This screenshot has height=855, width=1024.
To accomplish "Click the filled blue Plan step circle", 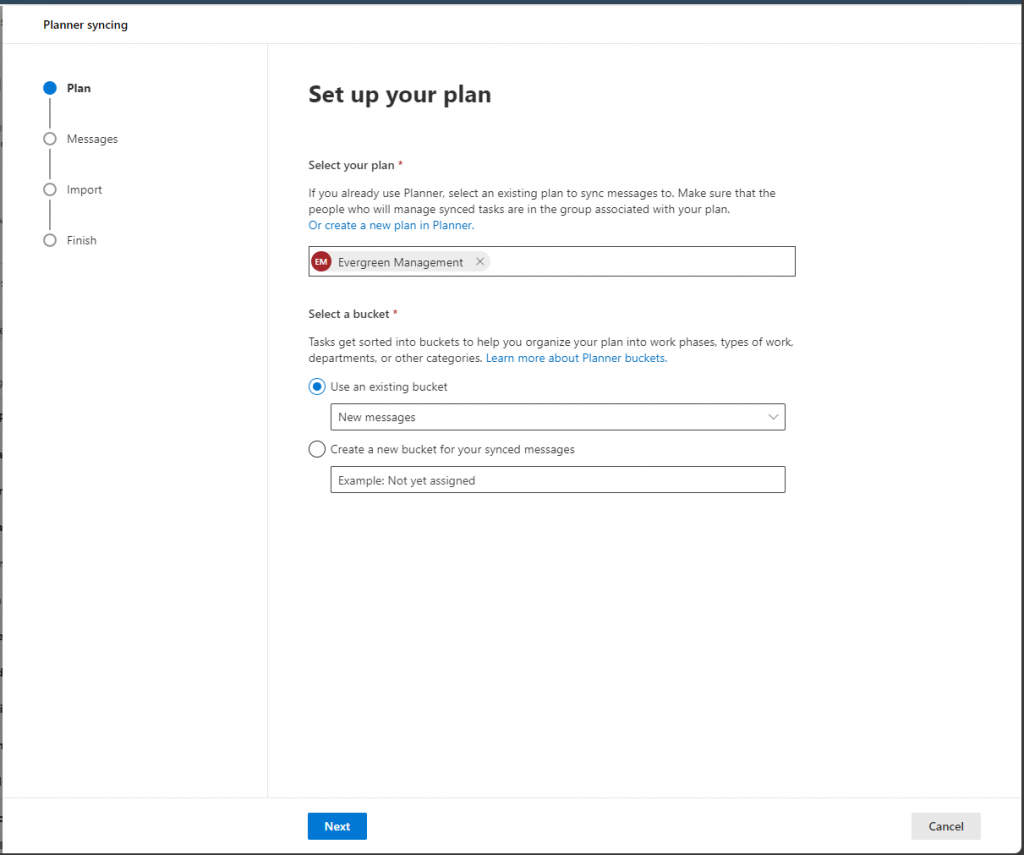I will click(x=50, y=88).
